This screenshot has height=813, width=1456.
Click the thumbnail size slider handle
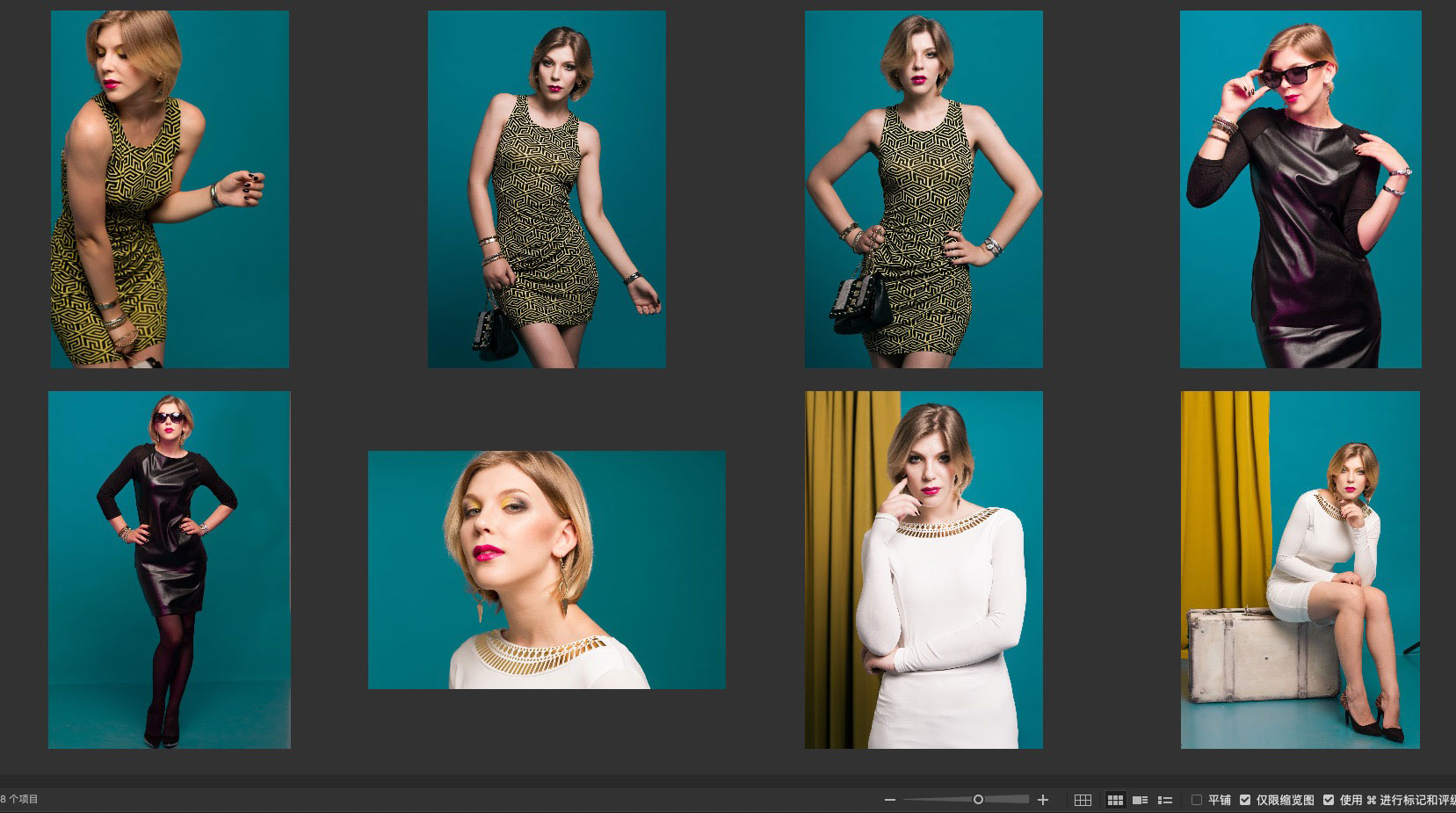click(x=978, y=800)
